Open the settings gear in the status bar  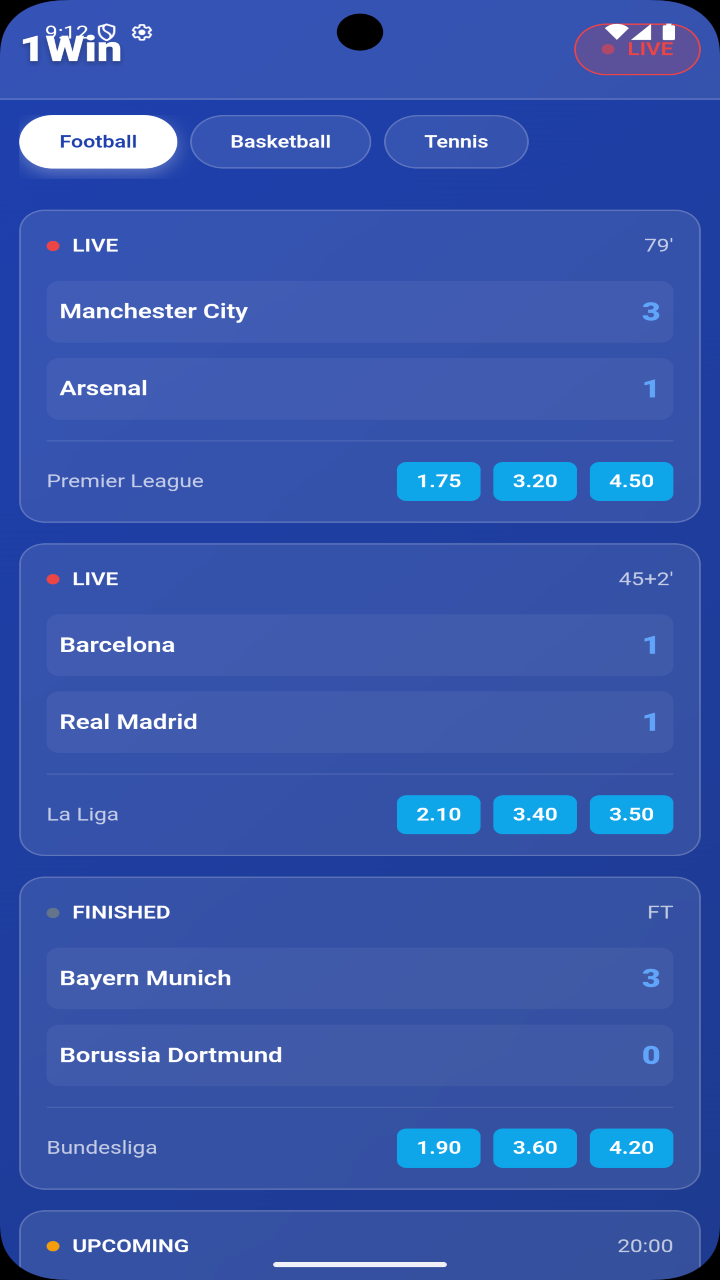tap(142, 32)
